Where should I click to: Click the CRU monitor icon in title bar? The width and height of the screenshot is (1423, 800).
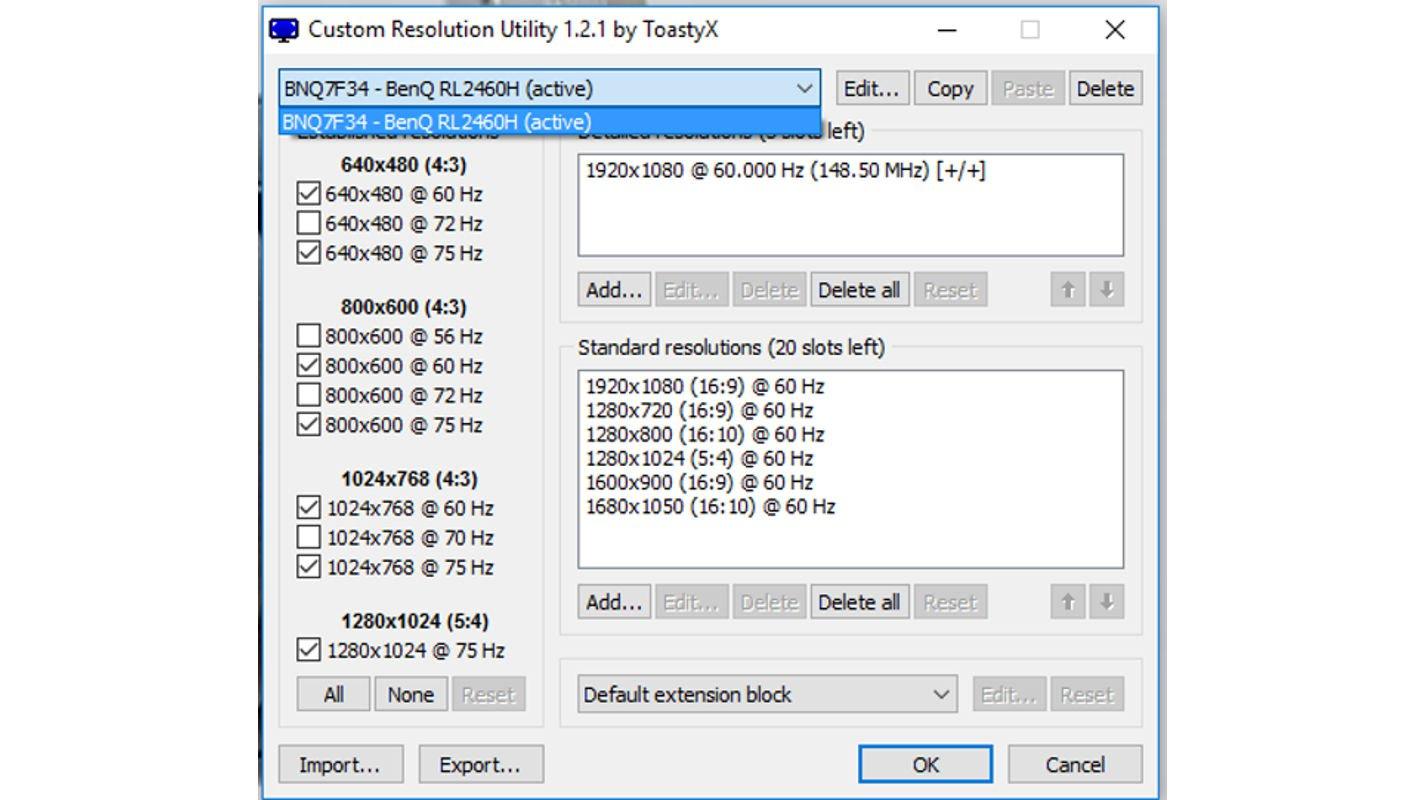coord(284,30)
